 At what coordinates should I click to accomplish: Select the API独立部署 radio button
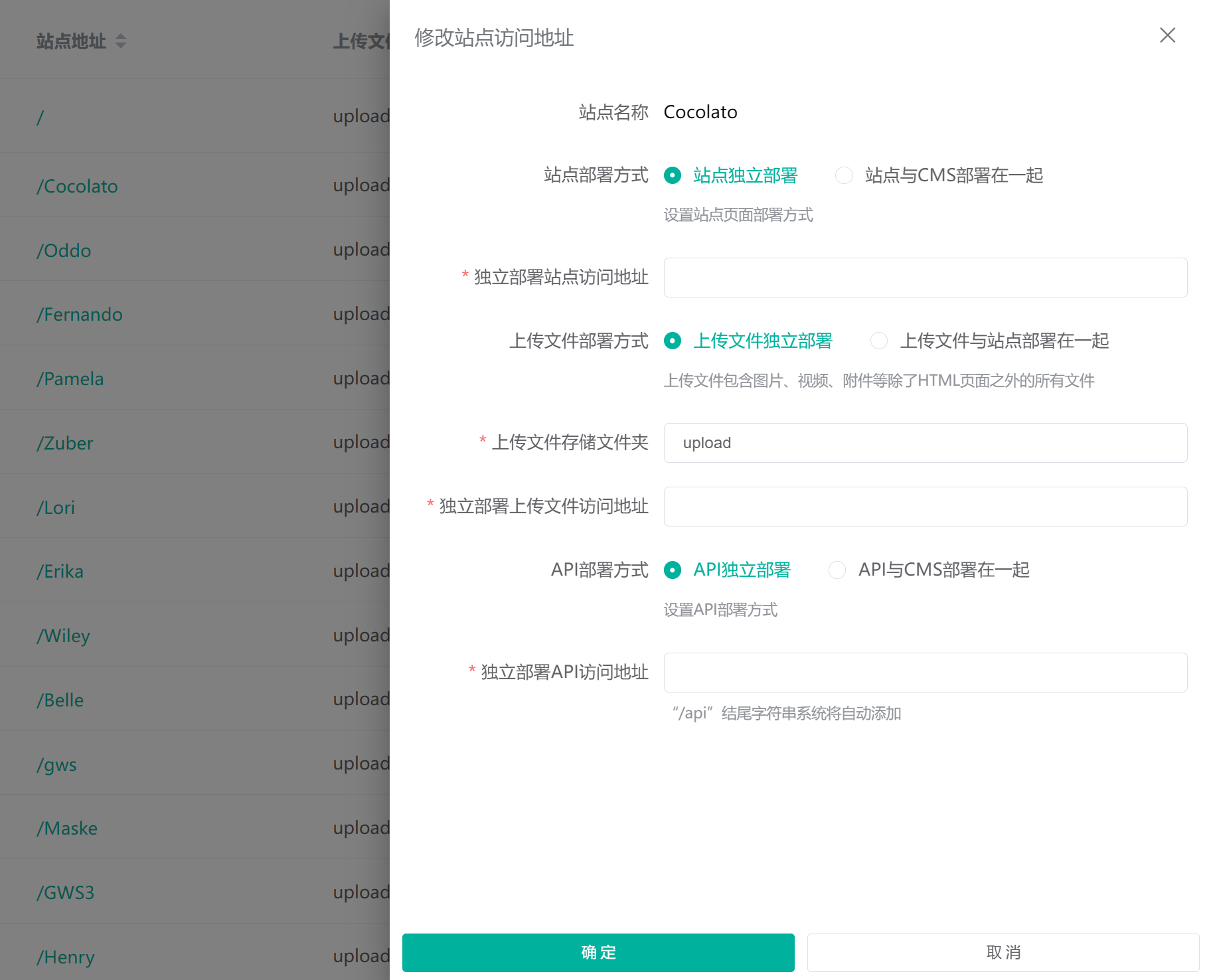tap(672, 570)
